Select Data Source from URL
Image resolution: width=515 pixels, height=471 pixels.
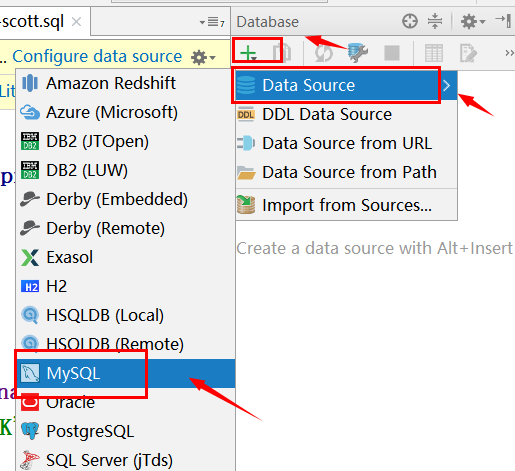[x=346, y=143]
